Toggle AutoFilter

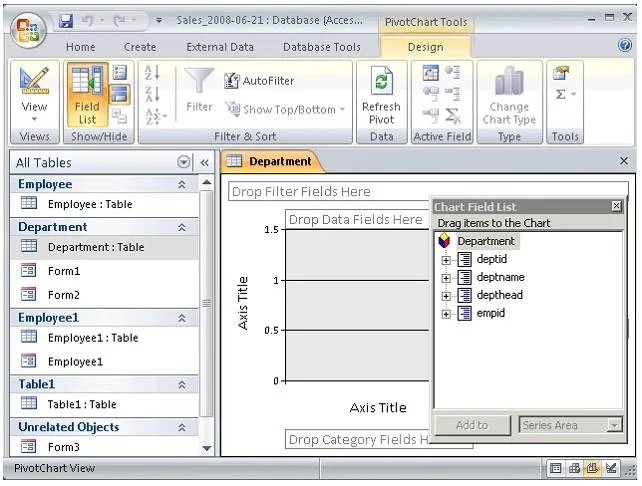coord(259,81)
